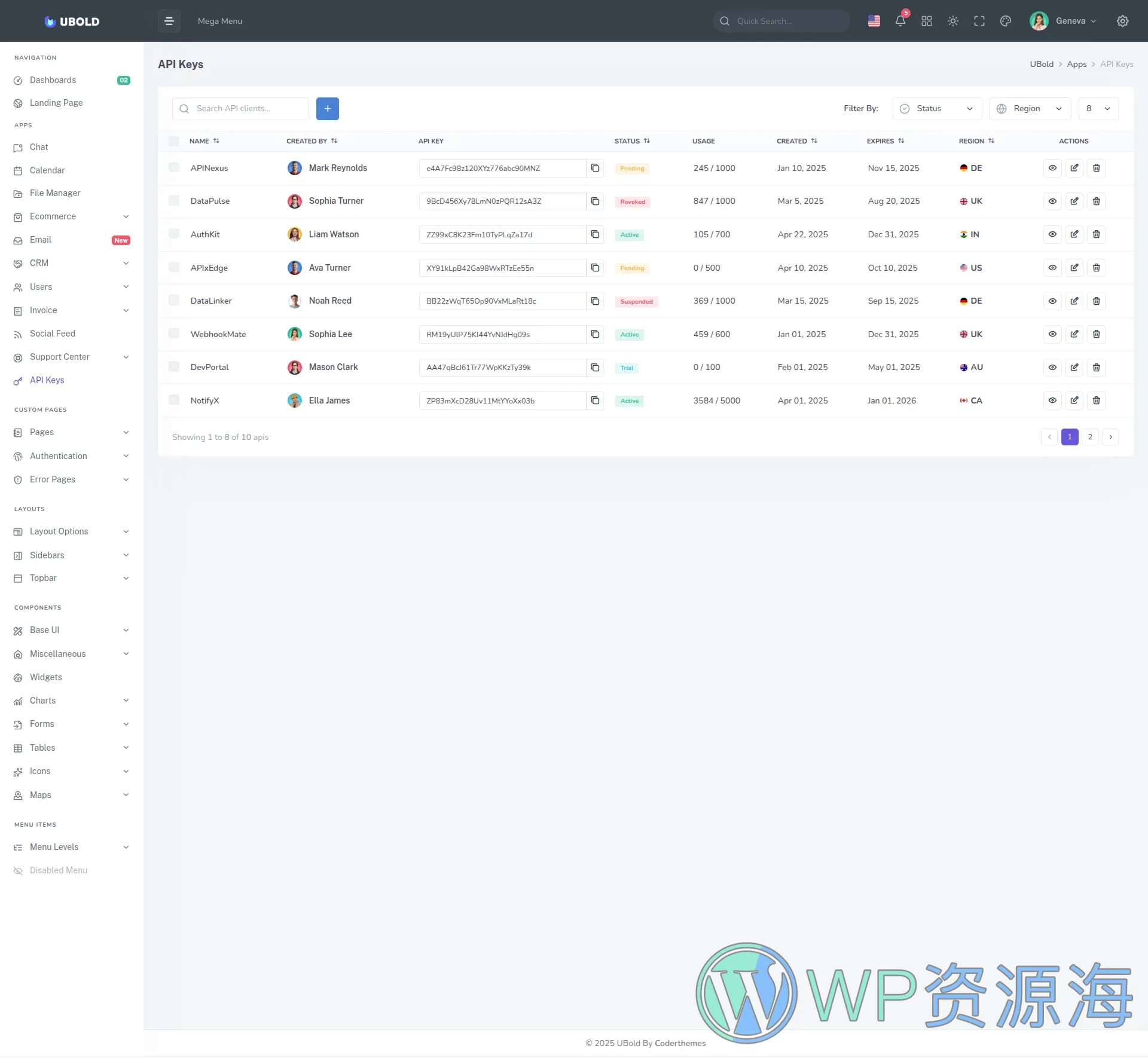Open the Apps breadcrumb link
Screen dimensions: 1148x1058
click(1077, 64)
